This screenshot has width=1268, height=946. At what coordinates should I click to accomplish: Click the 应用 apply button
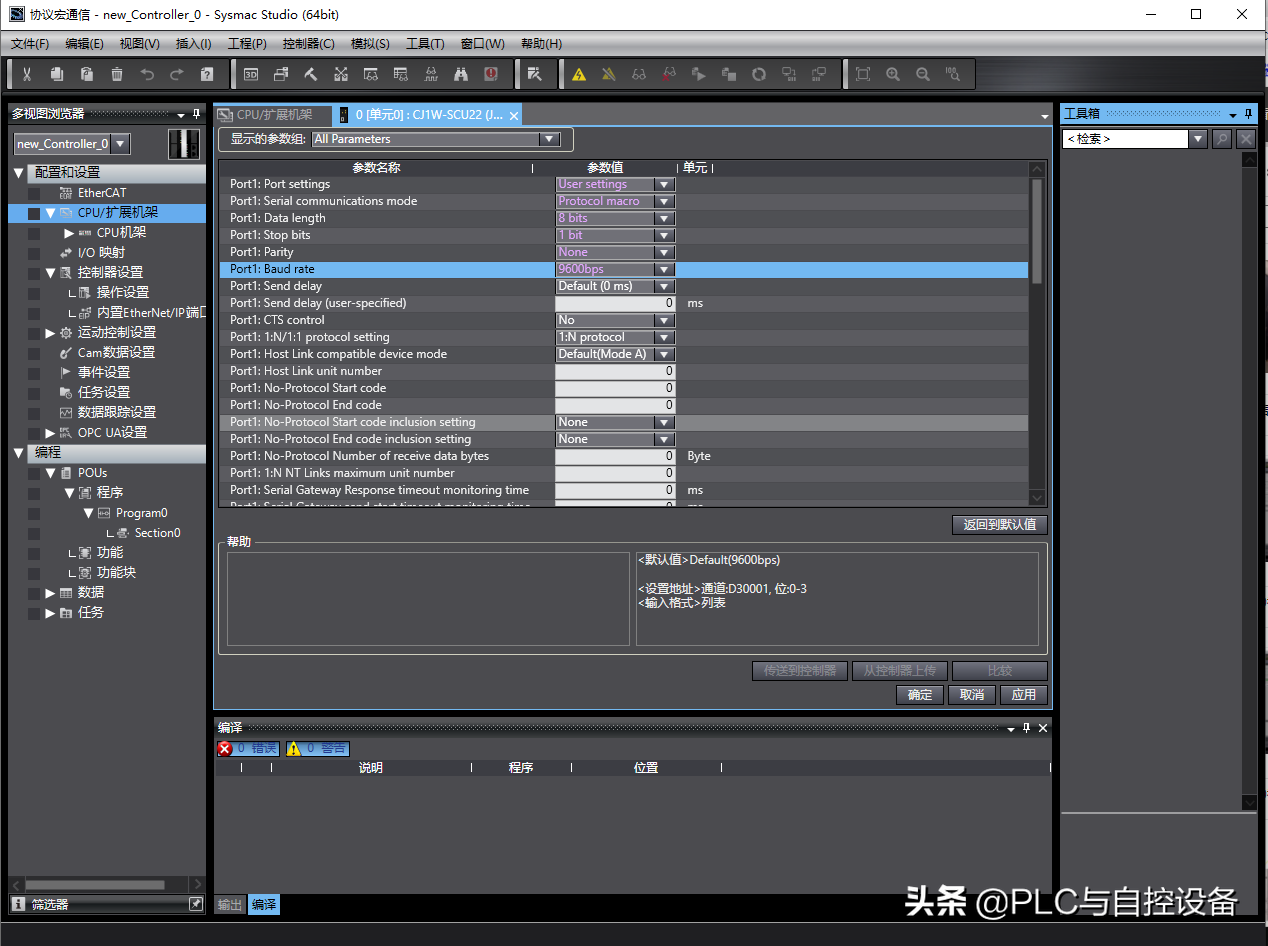[x=1023, y=695]
